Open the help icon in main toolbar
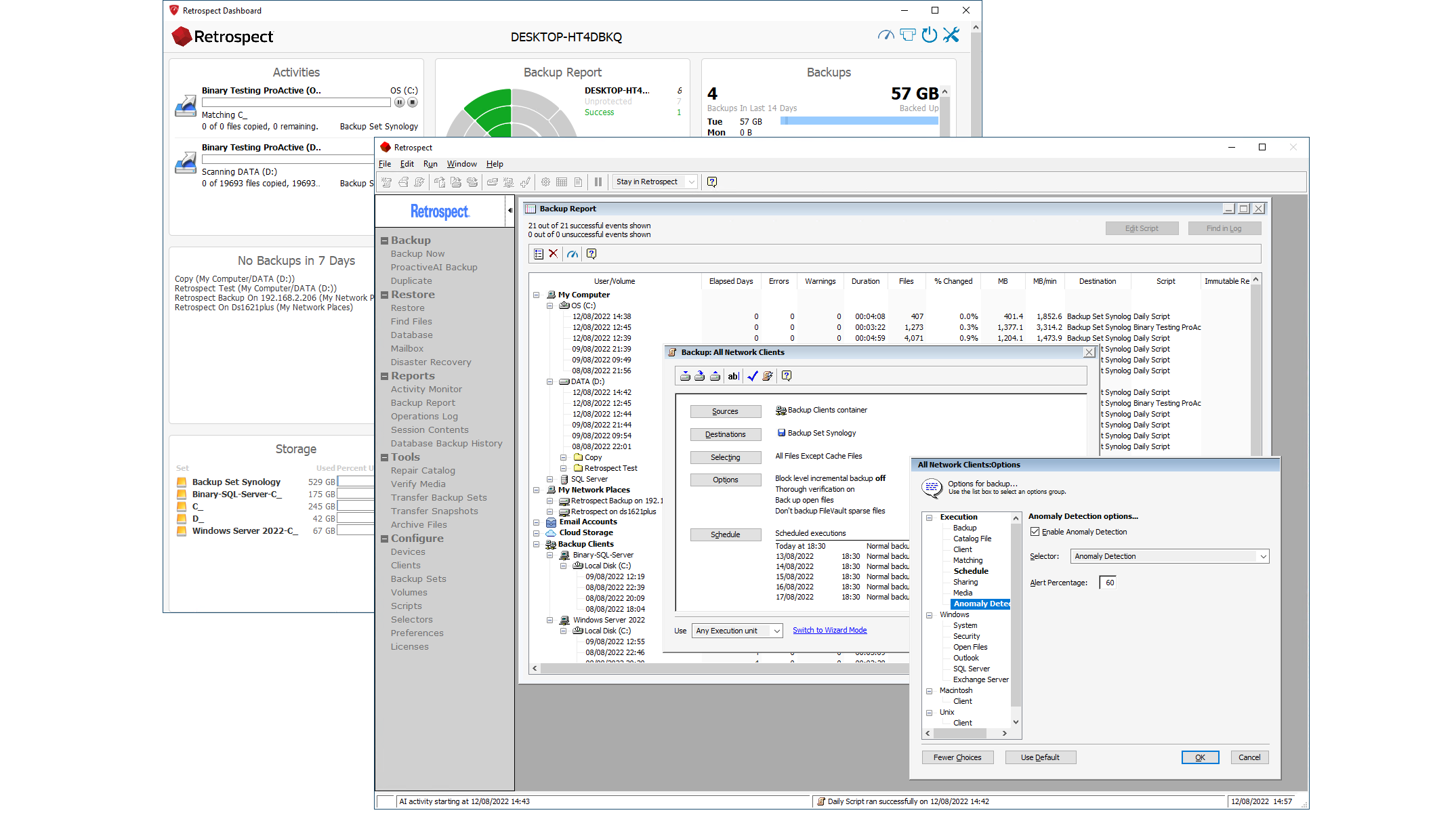This screenshot has height=819, width=1456. click(712, 182)
